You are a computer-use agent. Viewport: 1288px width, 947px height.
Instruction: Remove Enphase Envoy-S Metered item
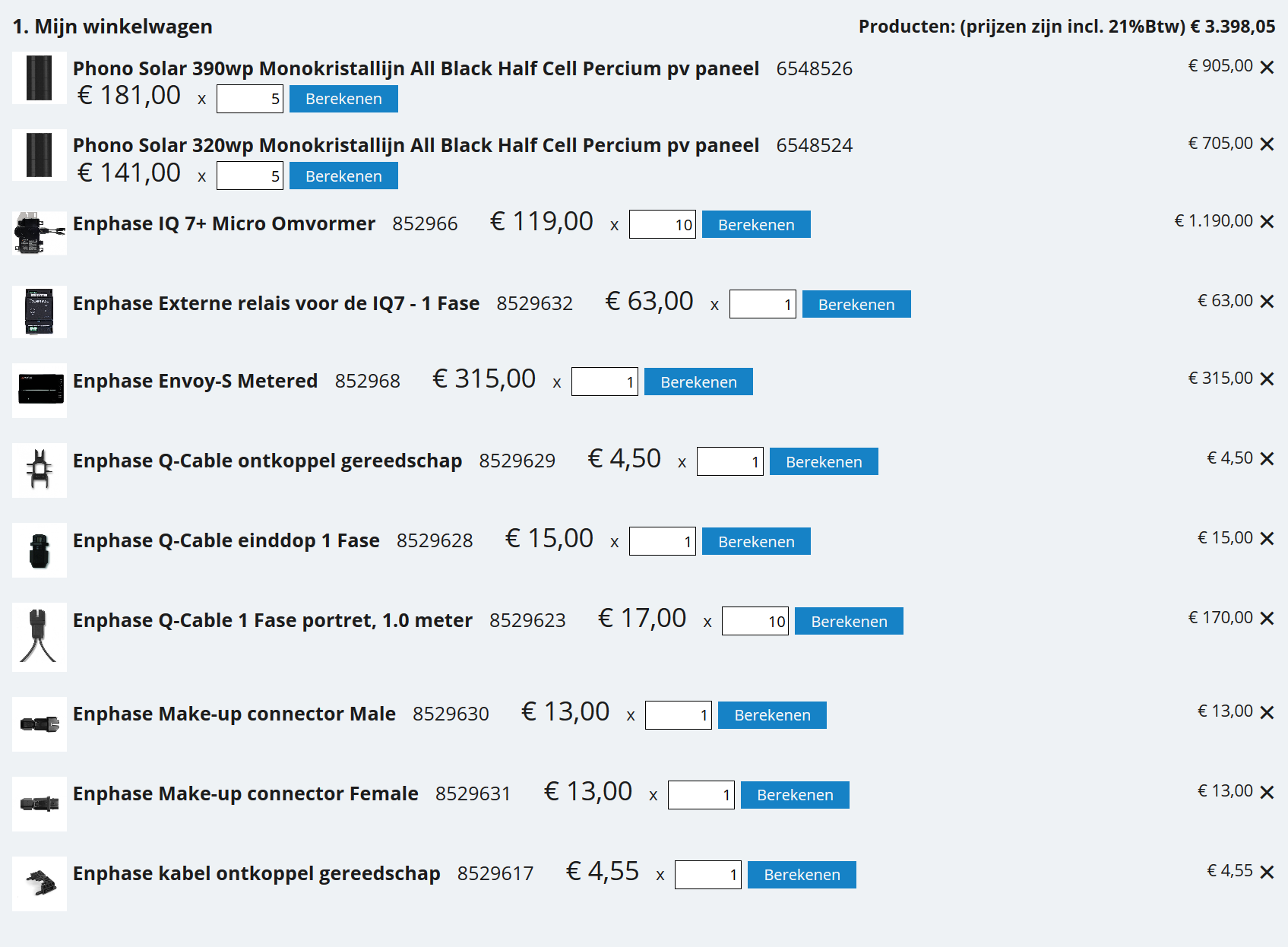[1267, 379]
